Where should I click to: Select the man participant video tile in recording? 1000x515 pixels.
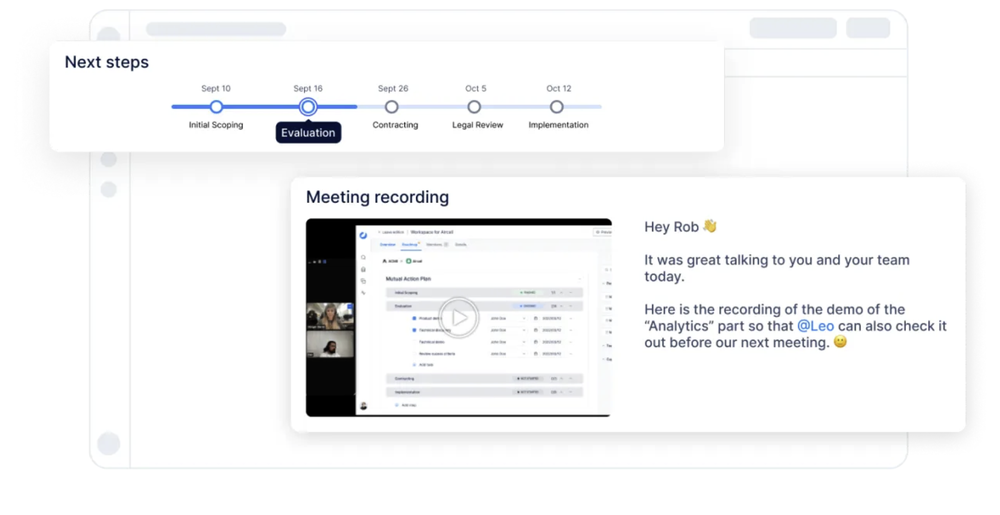330,344
